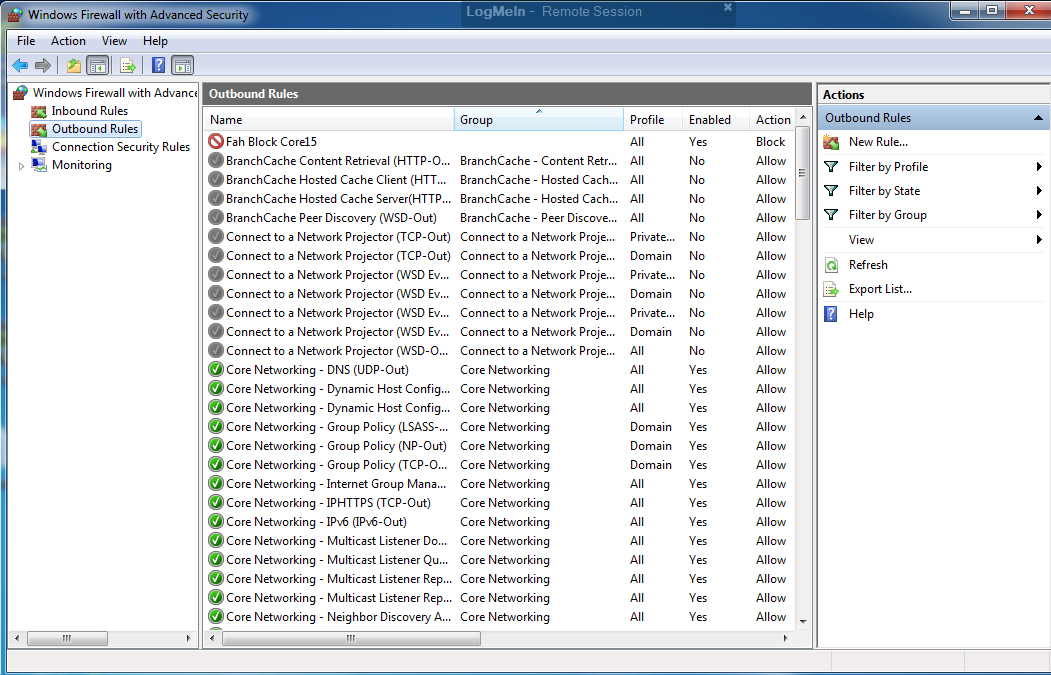Viewport: 1051px width, 675px height.
Task: Click the red block icon of Fah Block Core15
Action: [x=216, y=141]
